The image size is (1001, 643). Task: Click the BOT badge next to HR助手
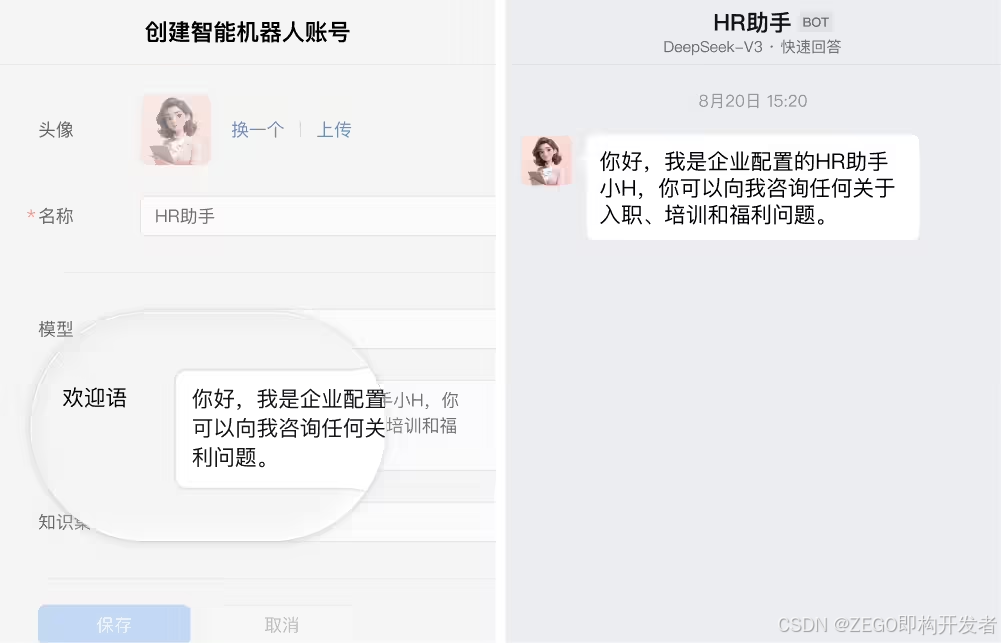tap(815, 22)
